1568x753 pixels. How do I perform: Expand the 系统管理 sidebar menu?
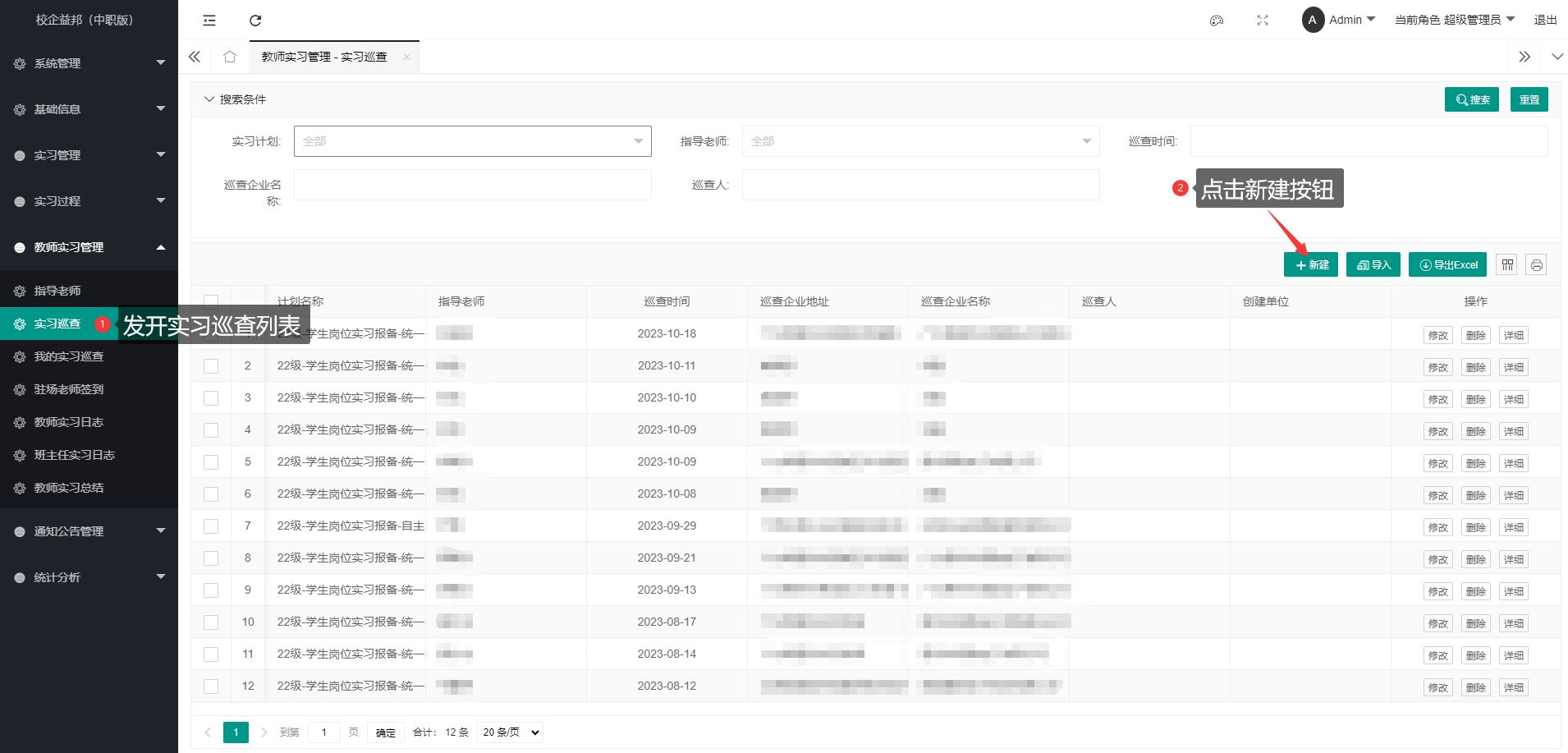pos(89,63)
